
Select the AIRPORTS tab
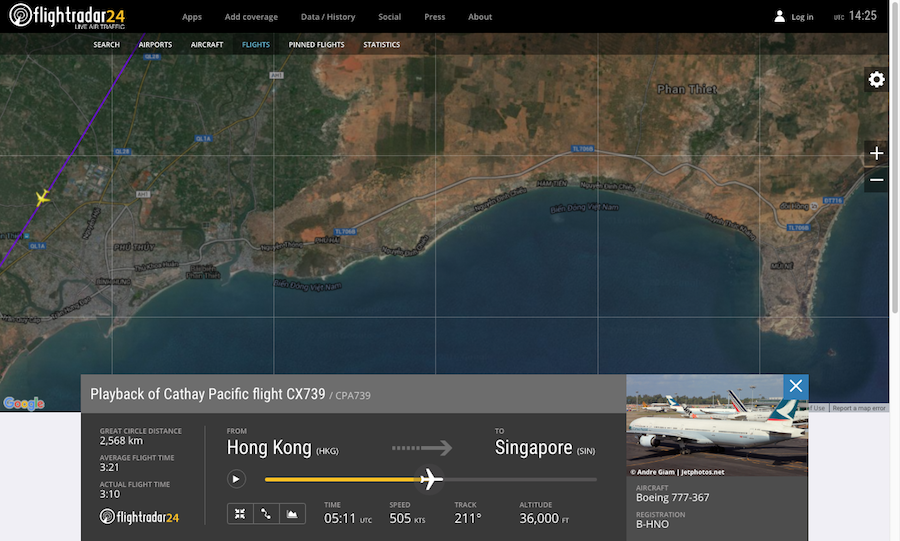coord(155,44)
